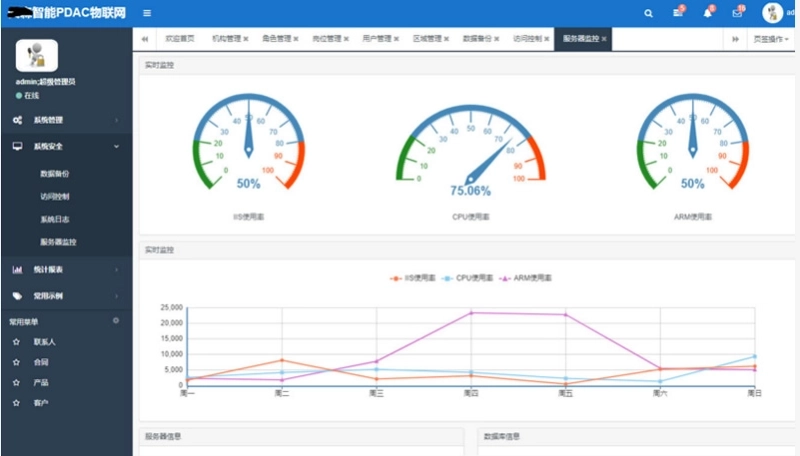
Task: Open the search magnifier icon in header
Action: pyautogui.click(x=648, y=13)
